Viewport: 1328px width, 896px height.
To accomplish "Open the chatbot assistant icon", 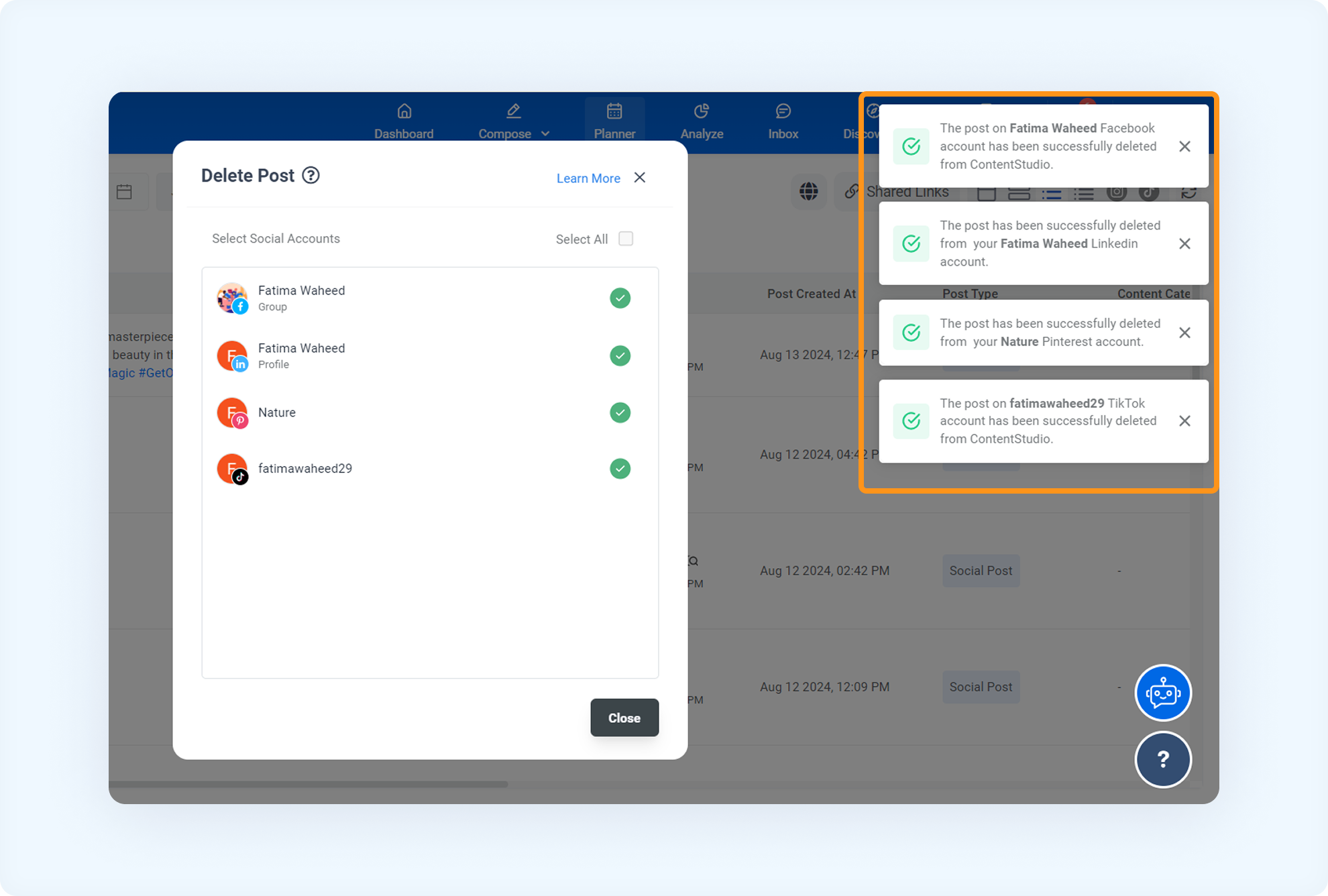I will tap(1163, 693).
